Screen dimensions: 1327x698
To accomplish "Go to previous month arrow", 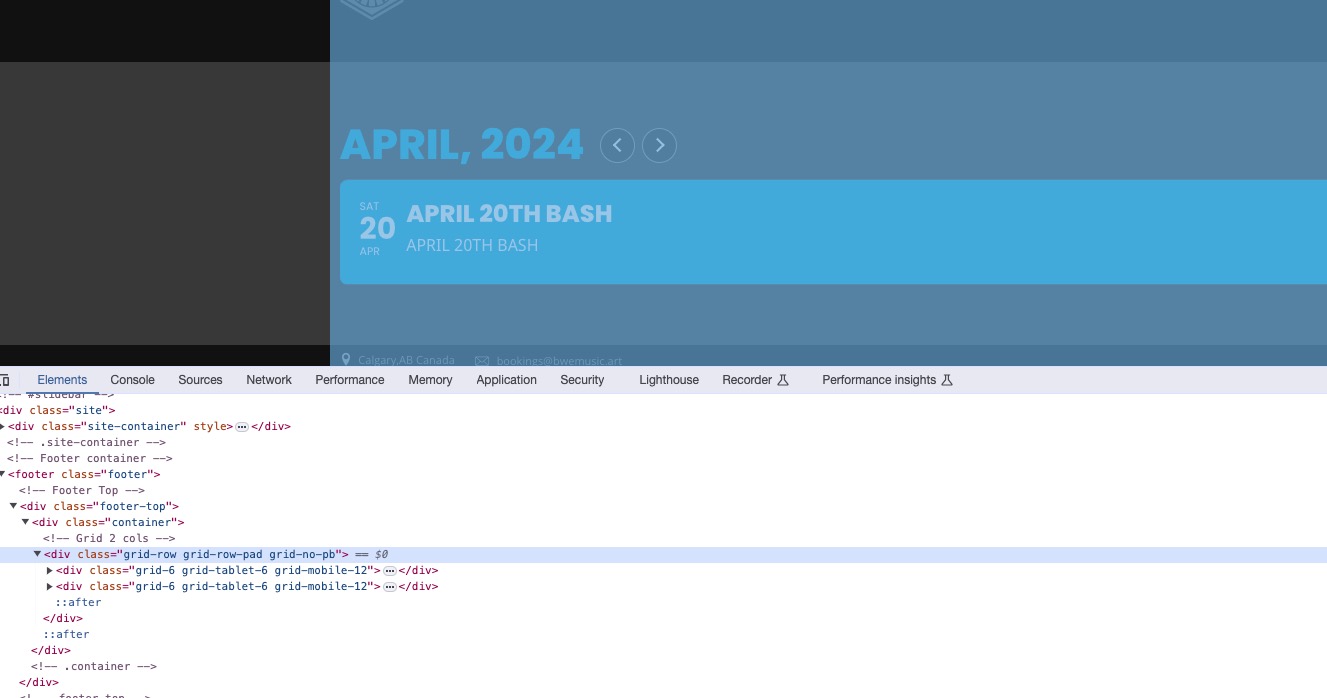I will [x=617, y=146].
